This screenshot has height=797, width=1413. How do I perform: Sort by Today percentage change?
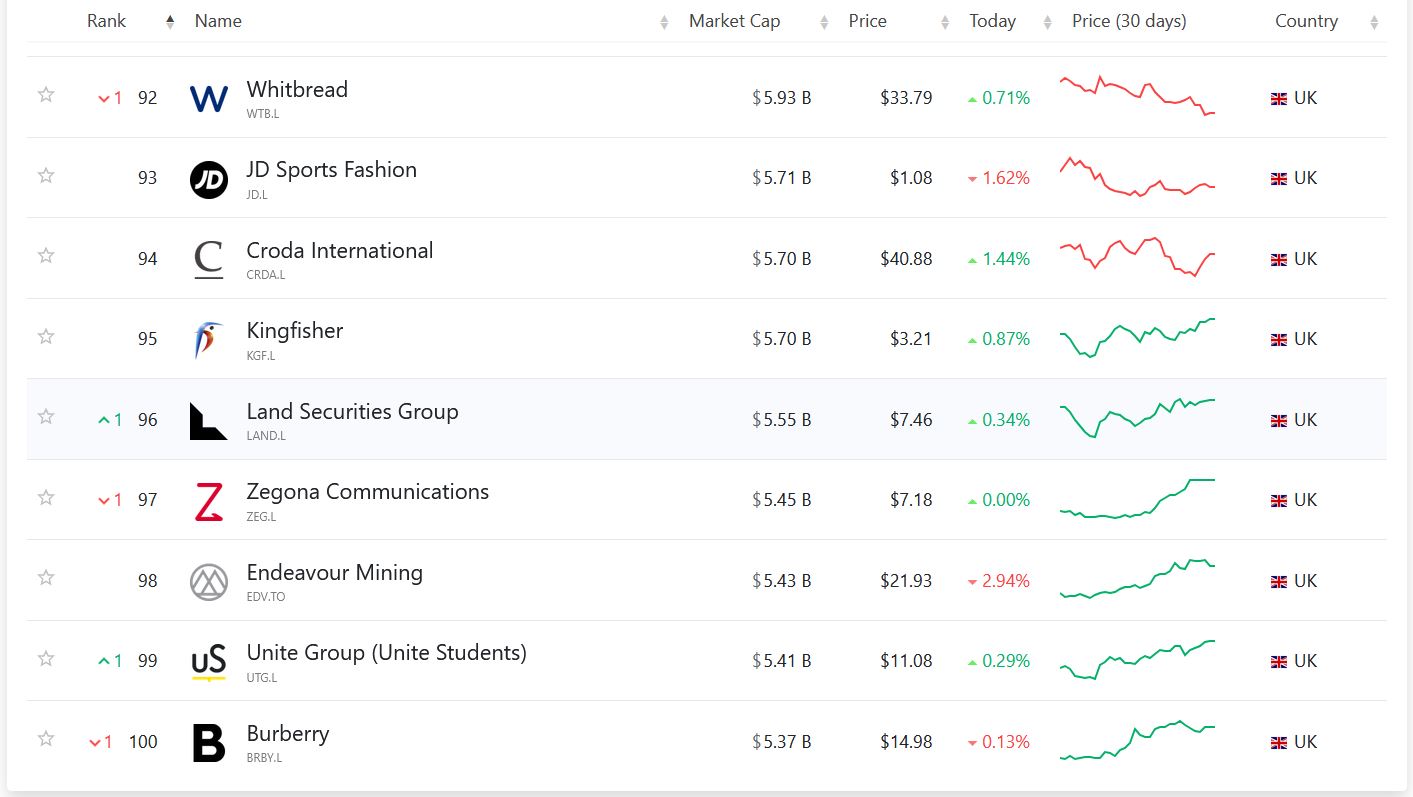tap(992, 21)
